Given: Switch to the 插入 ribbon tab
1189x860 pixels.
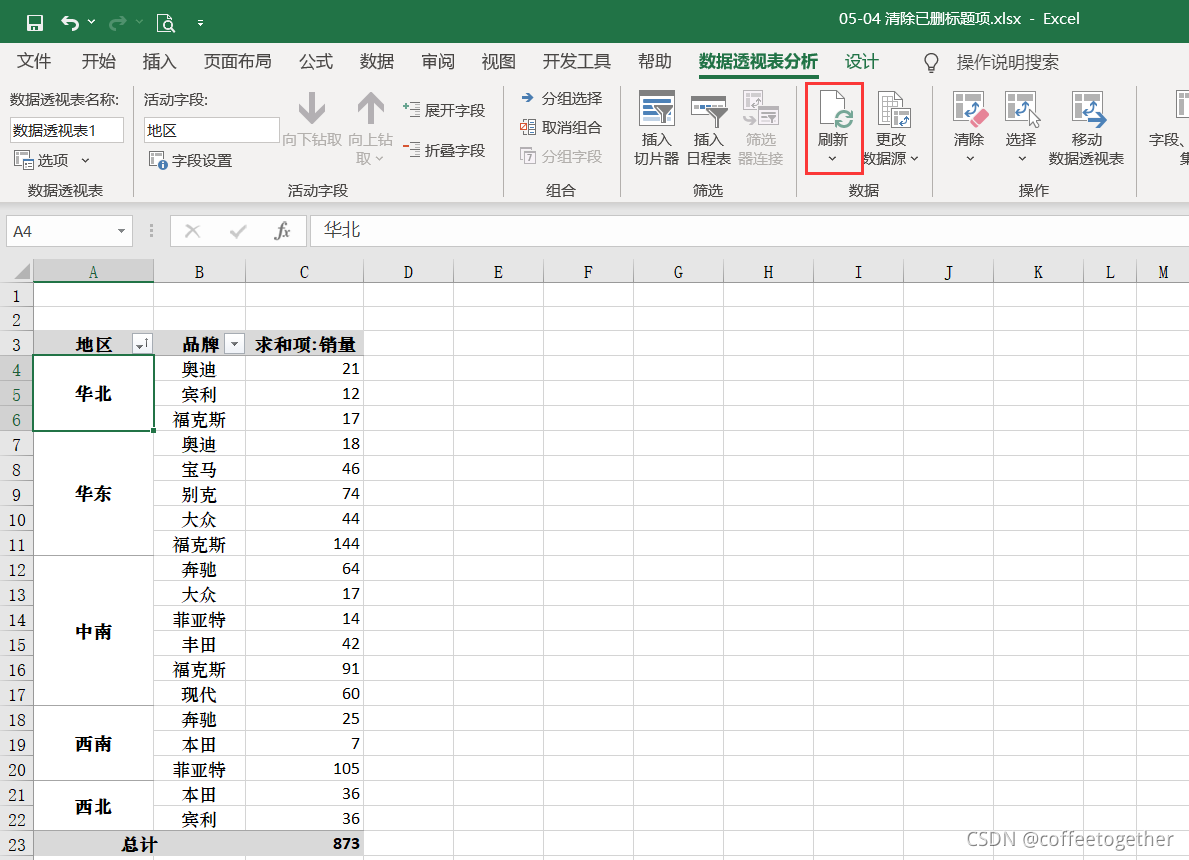Looking at the screenshot, I should pos(159,62).
